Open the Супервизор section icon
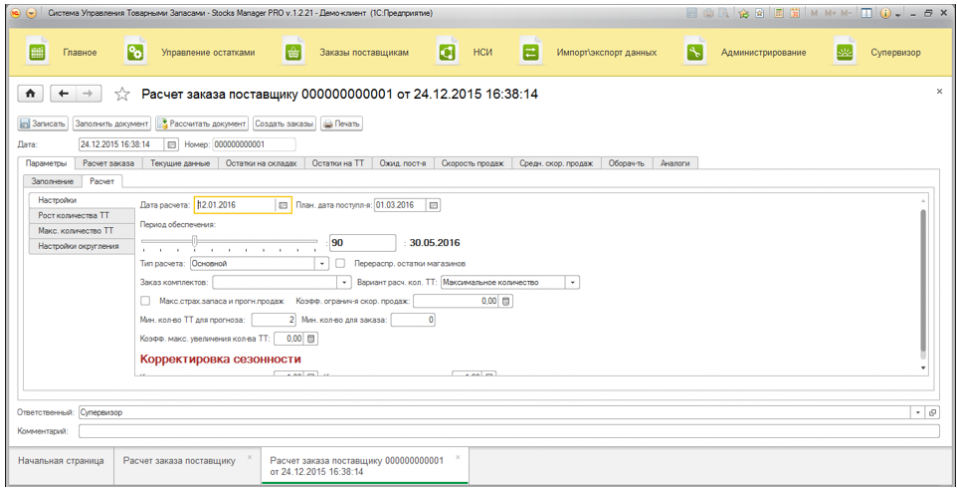957x489 pixels. point(845,53)
